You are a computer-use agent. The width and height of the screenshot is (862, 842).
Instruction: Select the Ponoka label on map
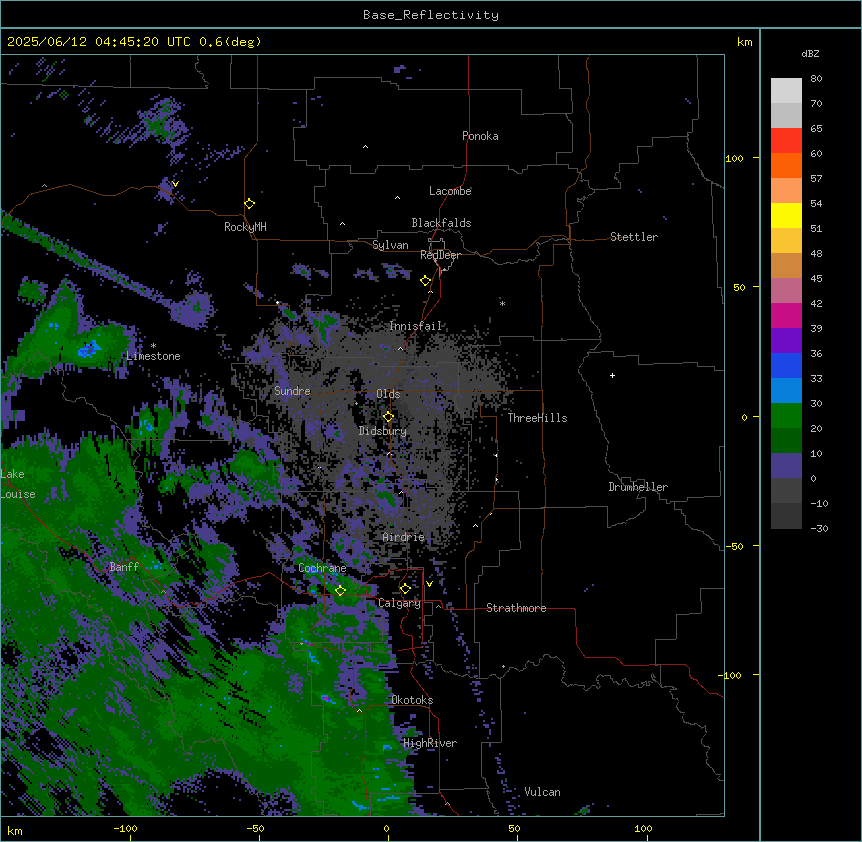480,136
